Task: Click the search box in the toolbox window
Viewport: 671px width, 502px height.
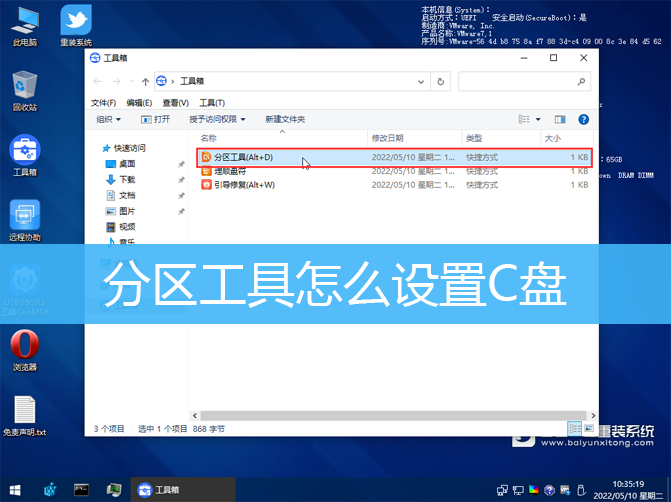Action: tap(522, 81)
